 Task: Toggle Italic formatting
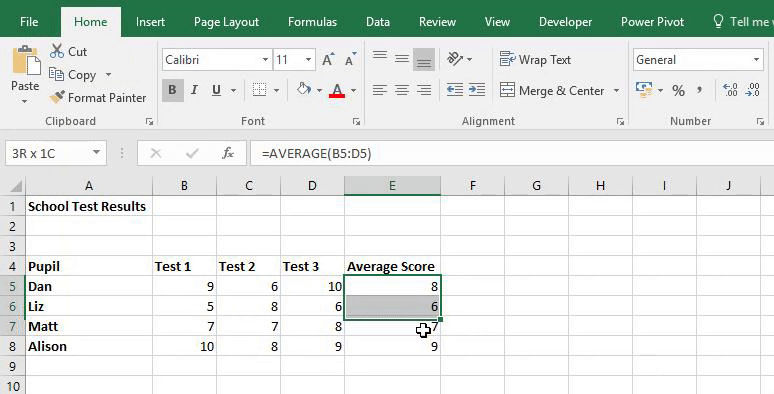tap(194, 90)
